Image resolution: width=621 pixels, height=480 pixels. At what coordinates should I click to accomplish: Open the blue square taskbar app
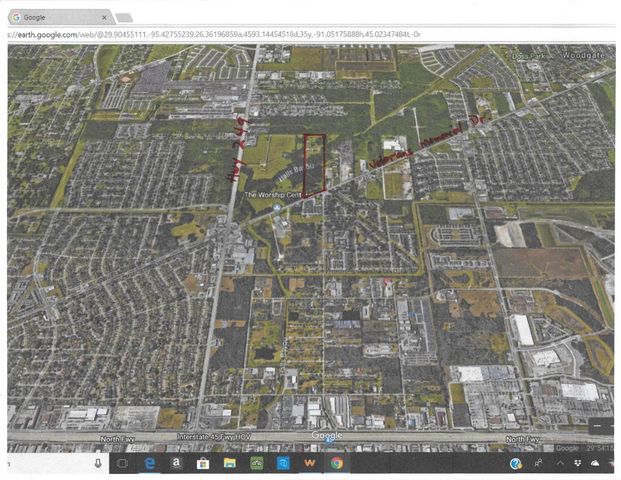click(x=283, y=463)
